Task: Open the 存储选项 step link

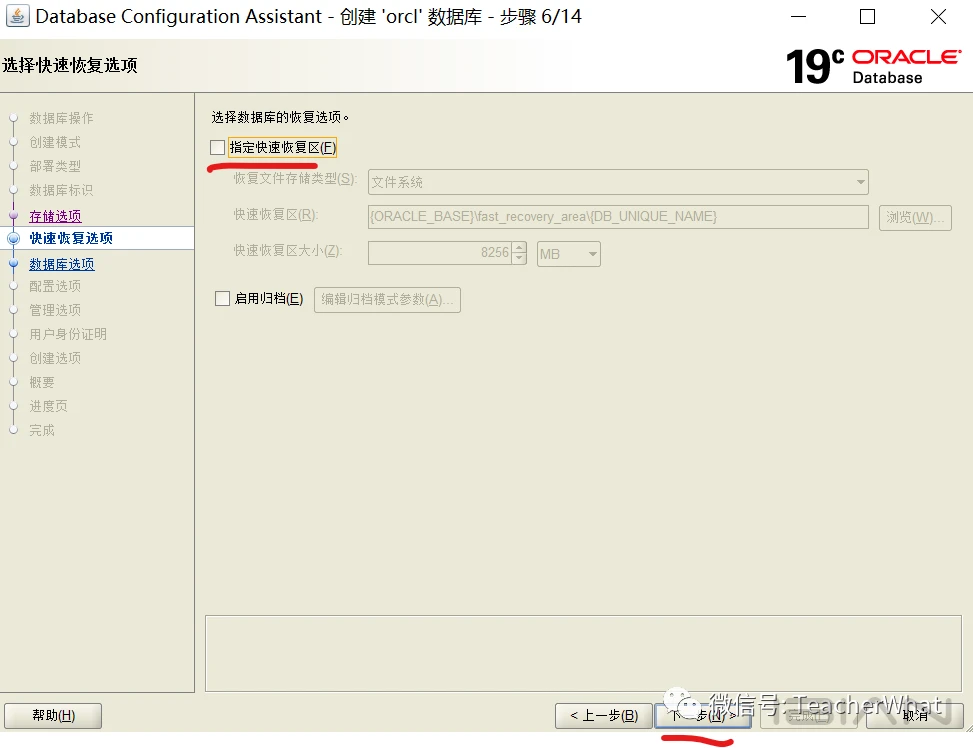Action: tap(55, 216)
